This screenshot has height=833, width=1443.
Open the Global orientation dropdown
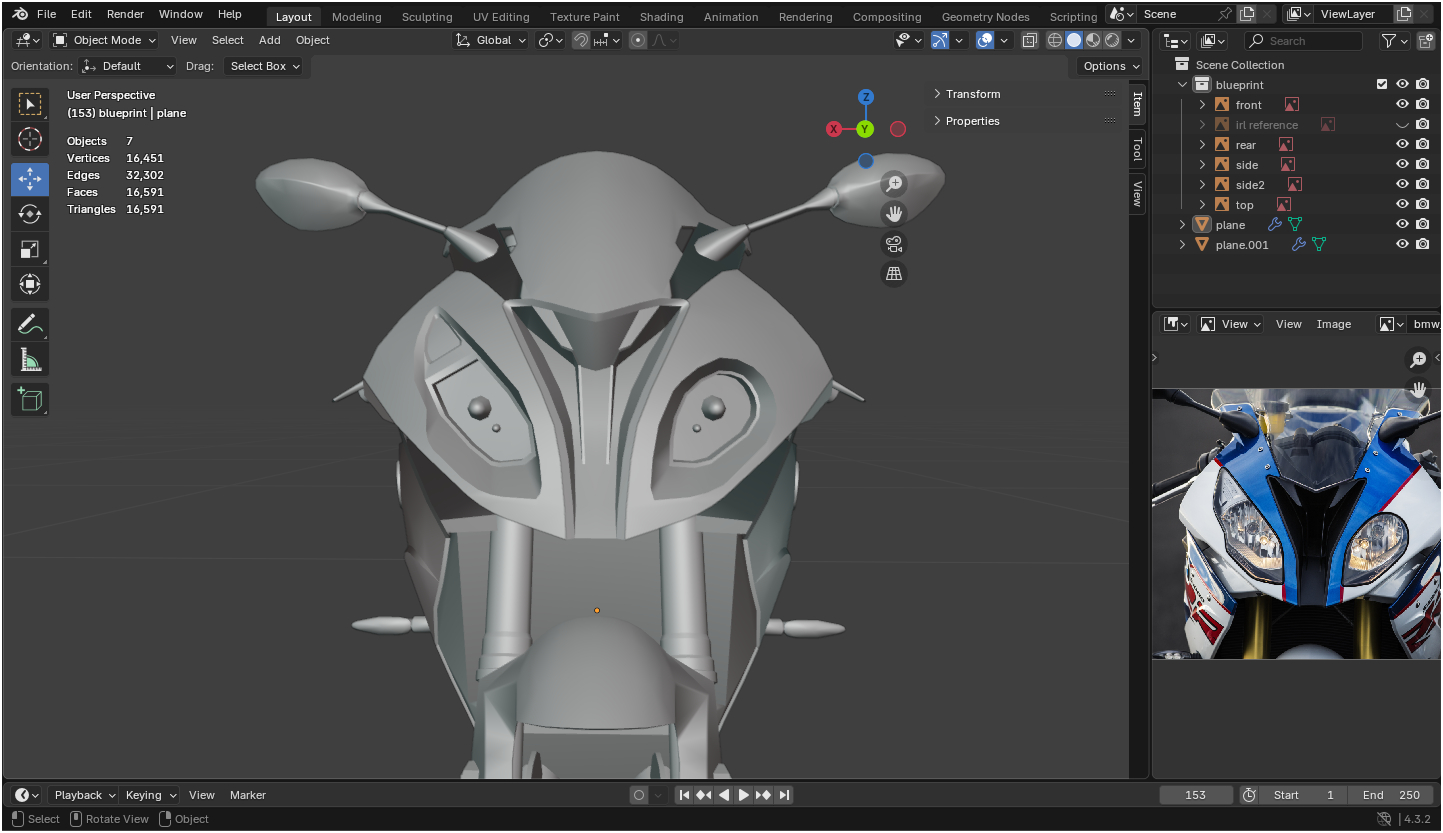click(490, 40)
